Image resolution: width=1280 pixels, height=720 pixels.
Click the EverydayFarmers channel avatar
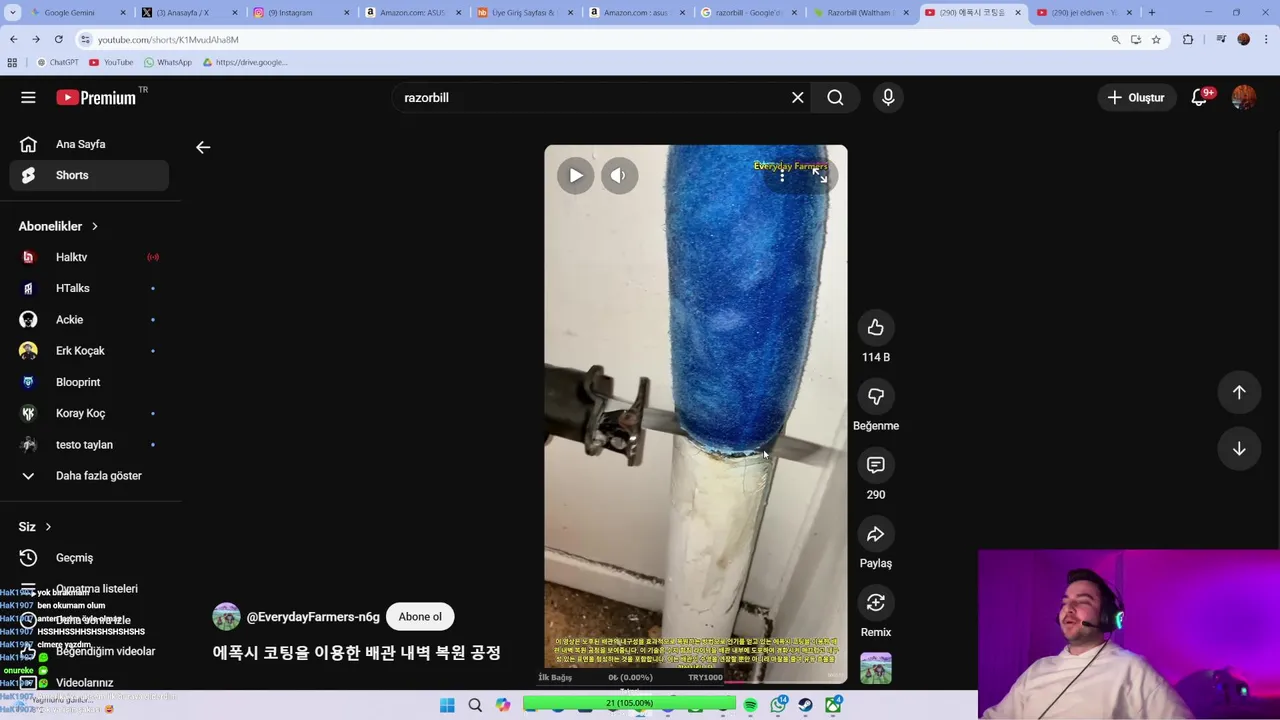(x=226, y=616)
